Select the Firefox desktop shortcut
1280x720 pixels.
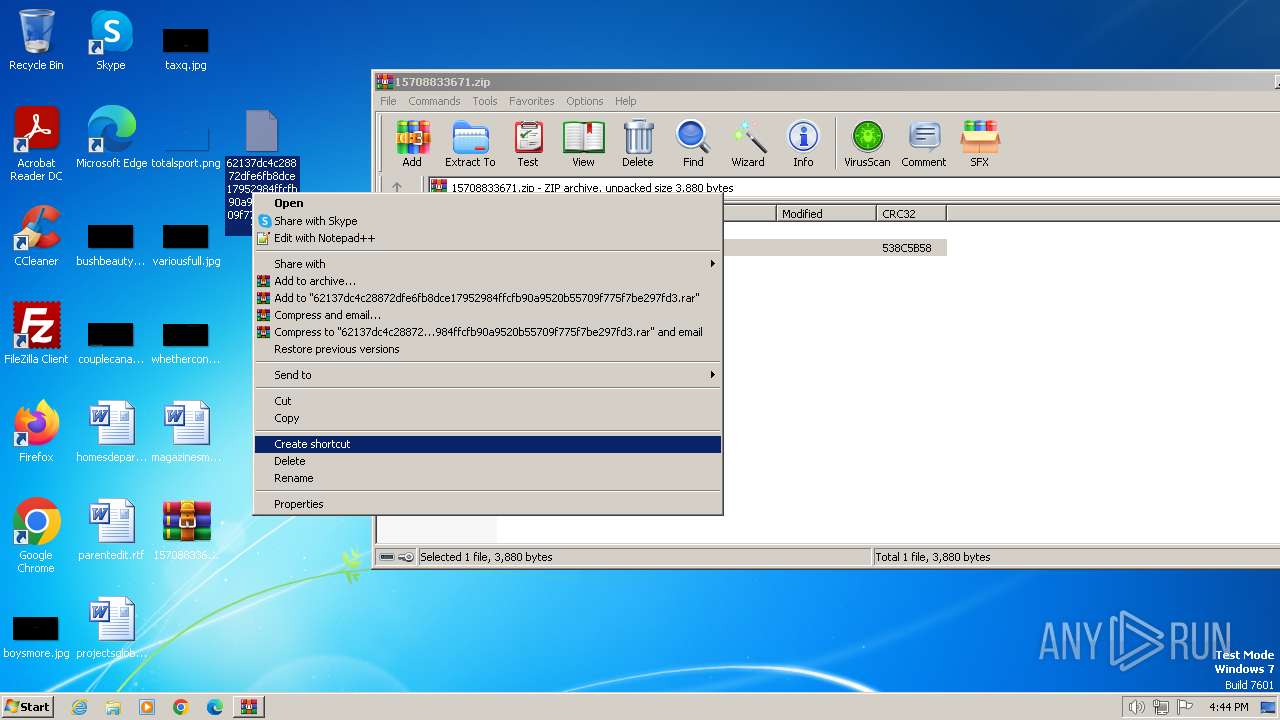pos(36,432)
